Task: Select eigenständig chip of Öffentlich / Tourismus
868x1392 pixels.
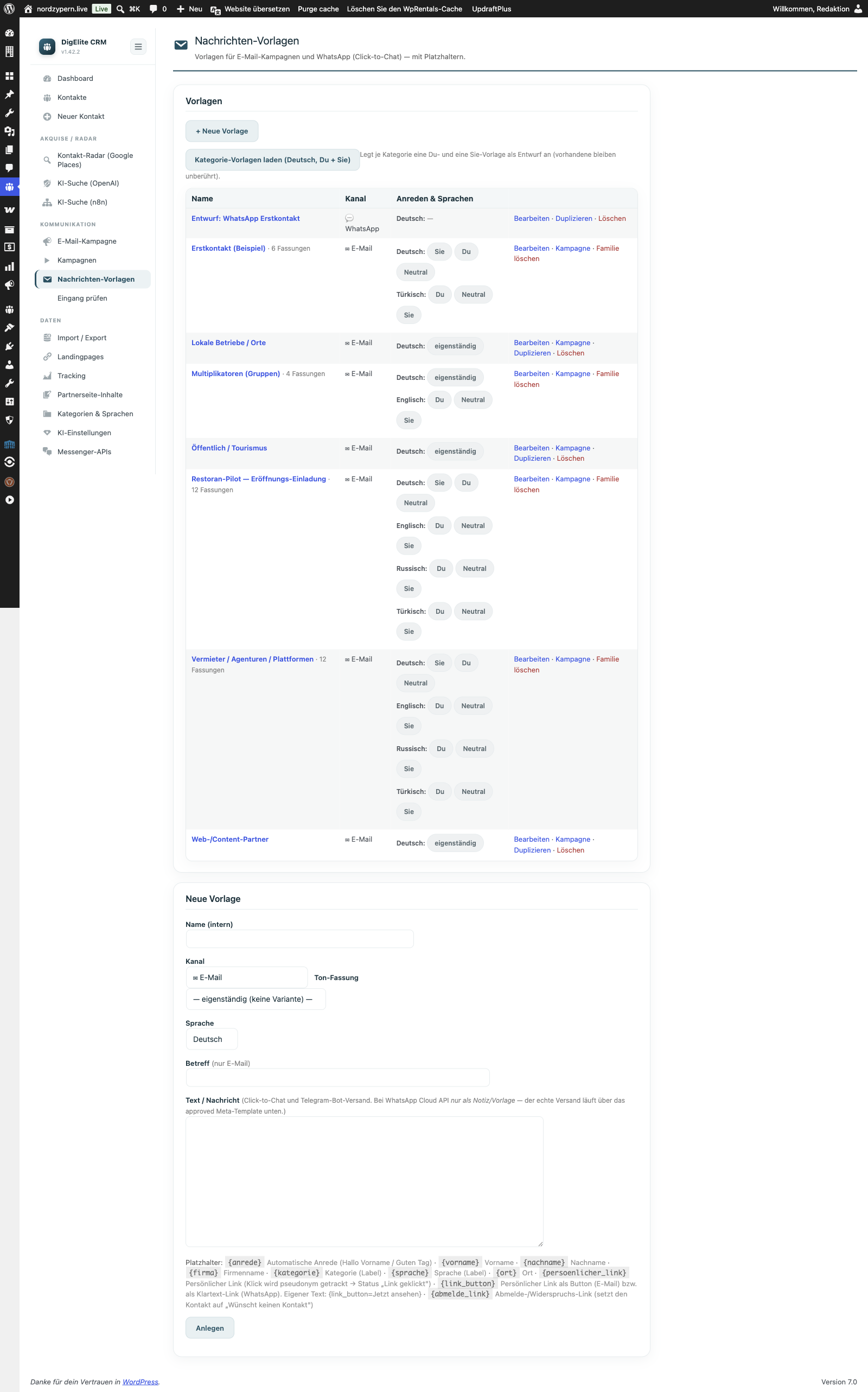Action: pyautogui.click(x=455, y=452)
